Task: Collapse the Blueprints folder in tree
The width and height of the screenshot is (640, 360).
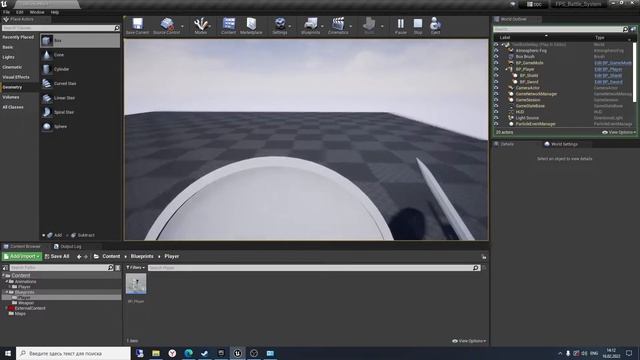Action: 7,292
